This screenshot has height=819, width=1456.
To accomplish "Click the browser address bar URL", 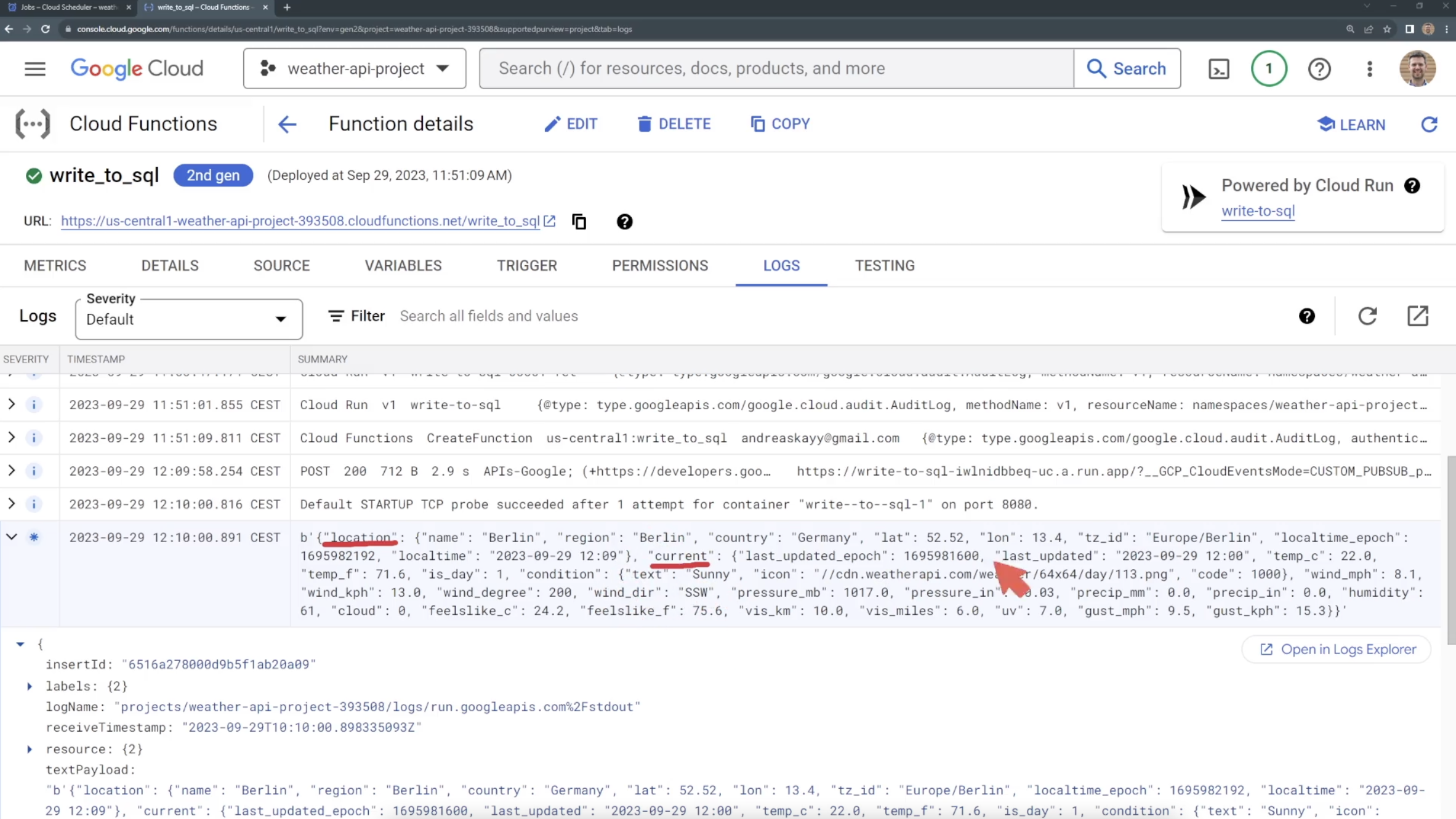I will click(x=355, y=29).
